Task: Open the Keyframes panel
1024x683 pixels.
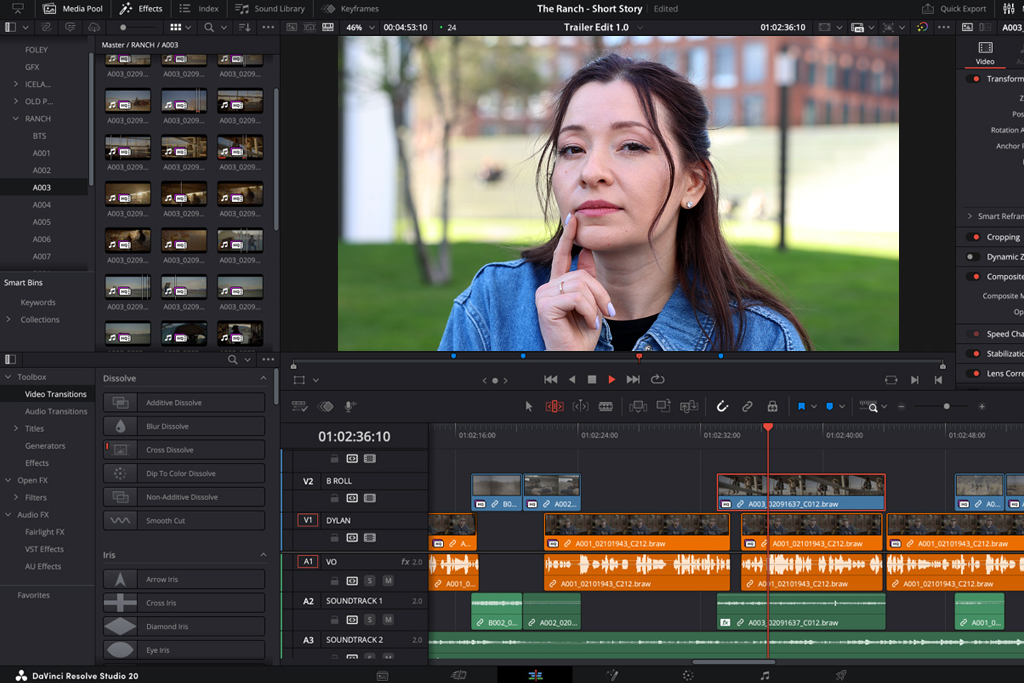Action: pos(351,8)
